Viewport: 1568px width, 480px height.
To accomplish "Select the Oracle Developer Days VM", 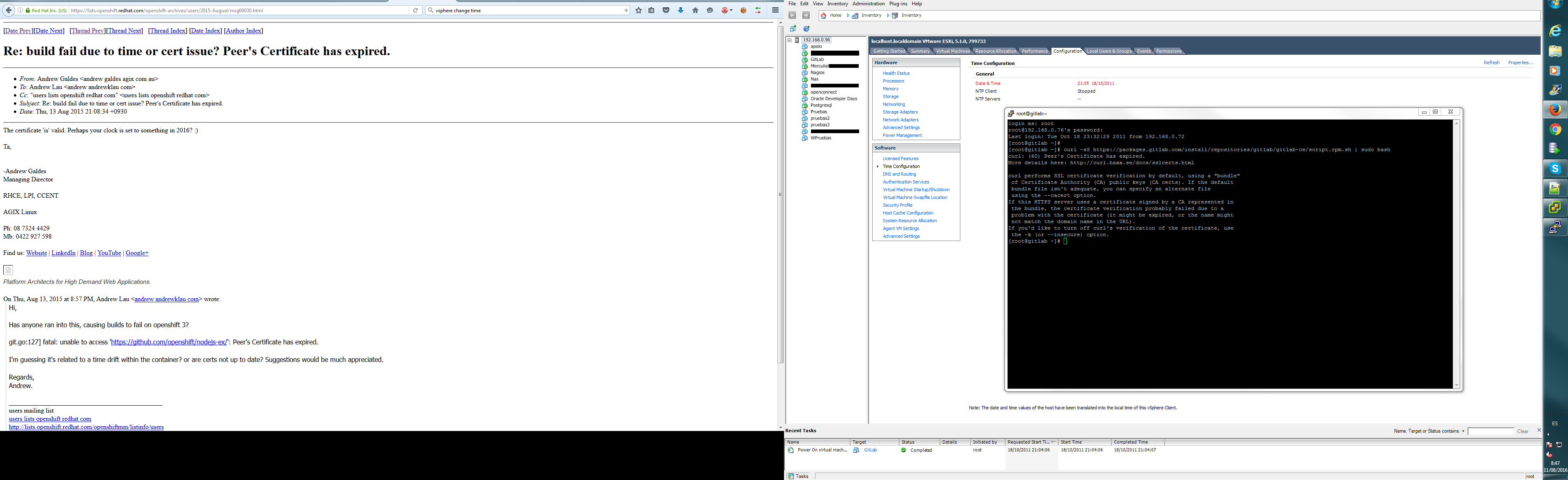I will point(833,99).
